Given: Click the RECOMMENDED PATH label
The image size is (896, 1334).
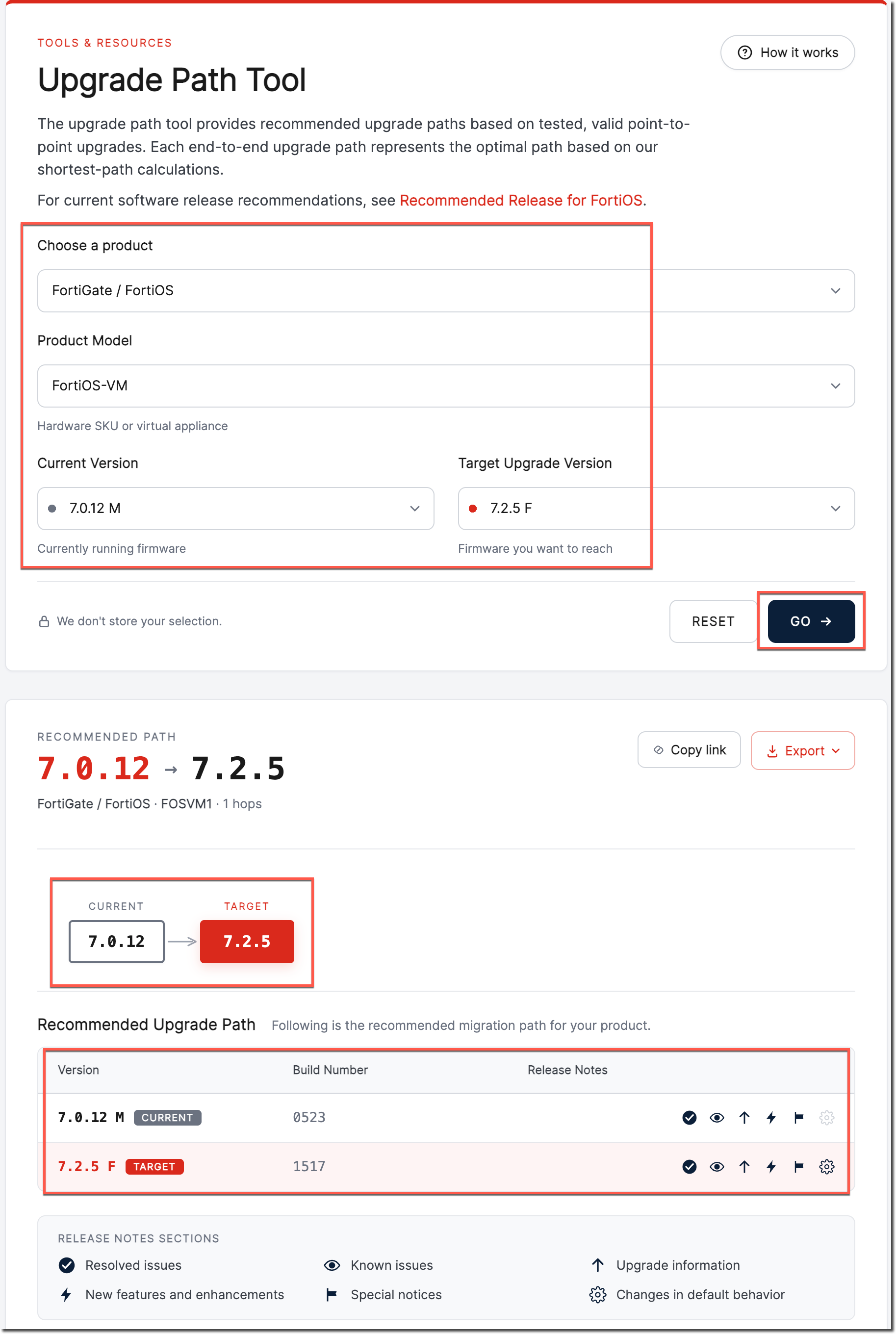Looking at the screenshot, I should [x=106, y=737].
